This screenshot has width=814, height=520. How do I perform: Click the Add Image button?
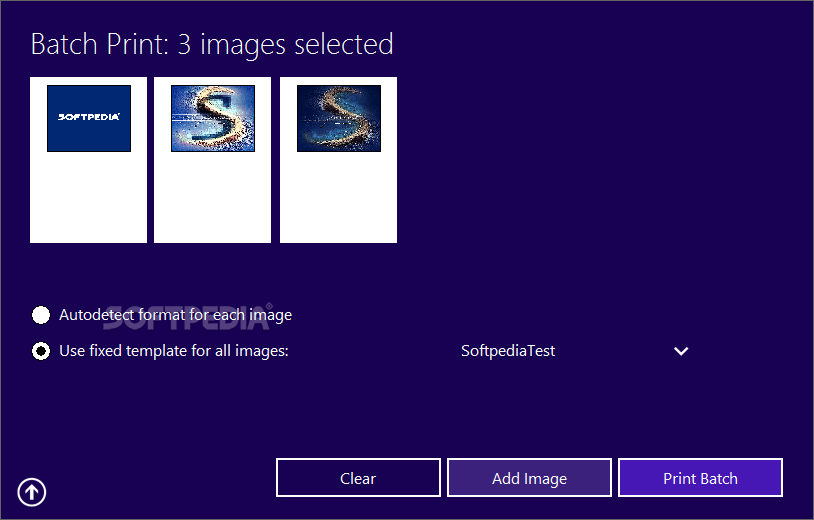click(529, 478)
